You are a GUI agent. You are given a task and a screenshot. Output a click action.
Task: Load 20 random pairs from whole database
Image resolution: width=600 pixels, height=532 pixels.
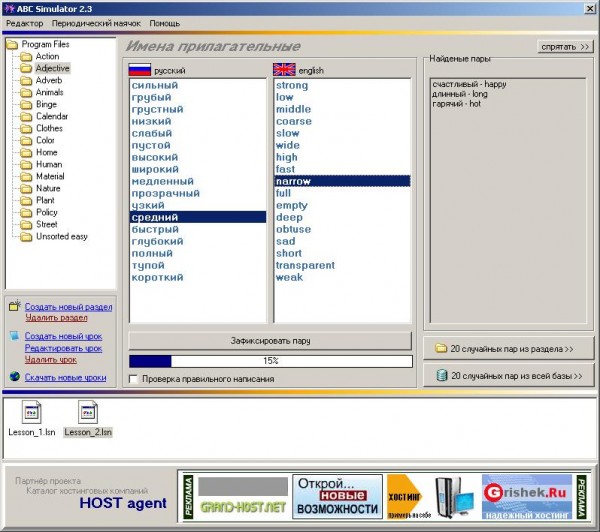pos(511,376)
